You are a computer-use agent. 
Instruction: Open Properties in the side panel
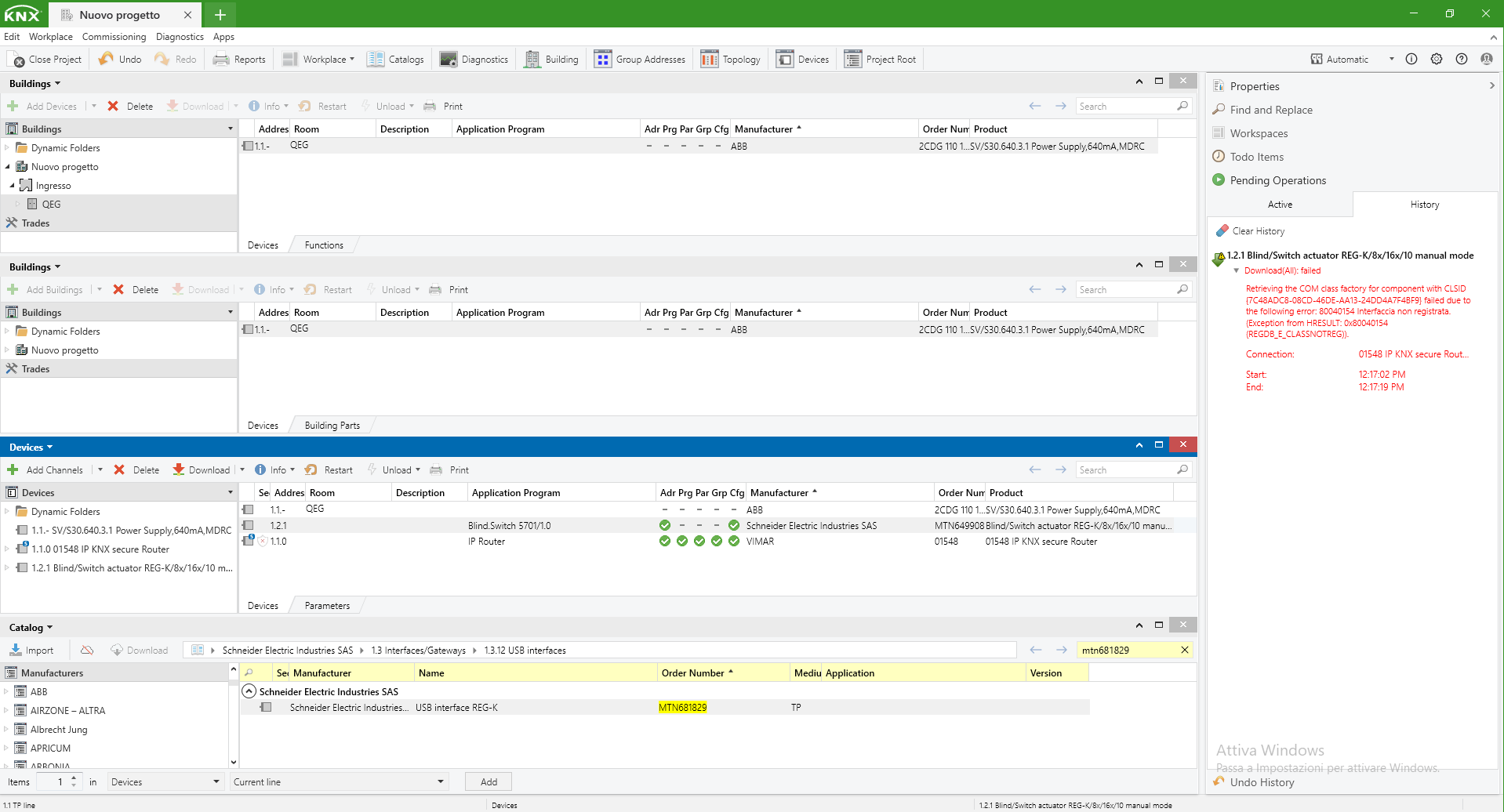tap(1254, 86)
